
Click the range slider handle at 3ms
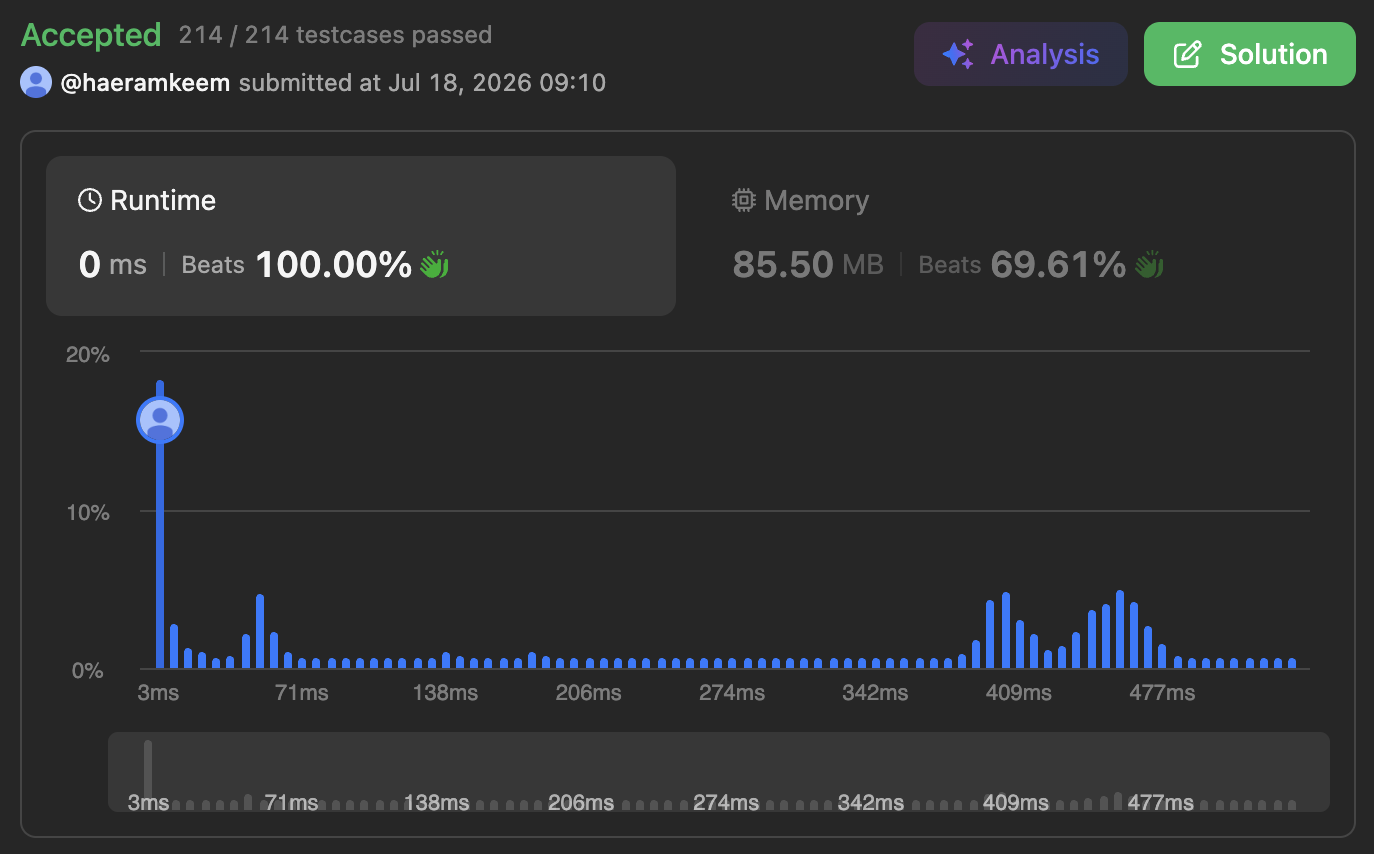[148, 770]
